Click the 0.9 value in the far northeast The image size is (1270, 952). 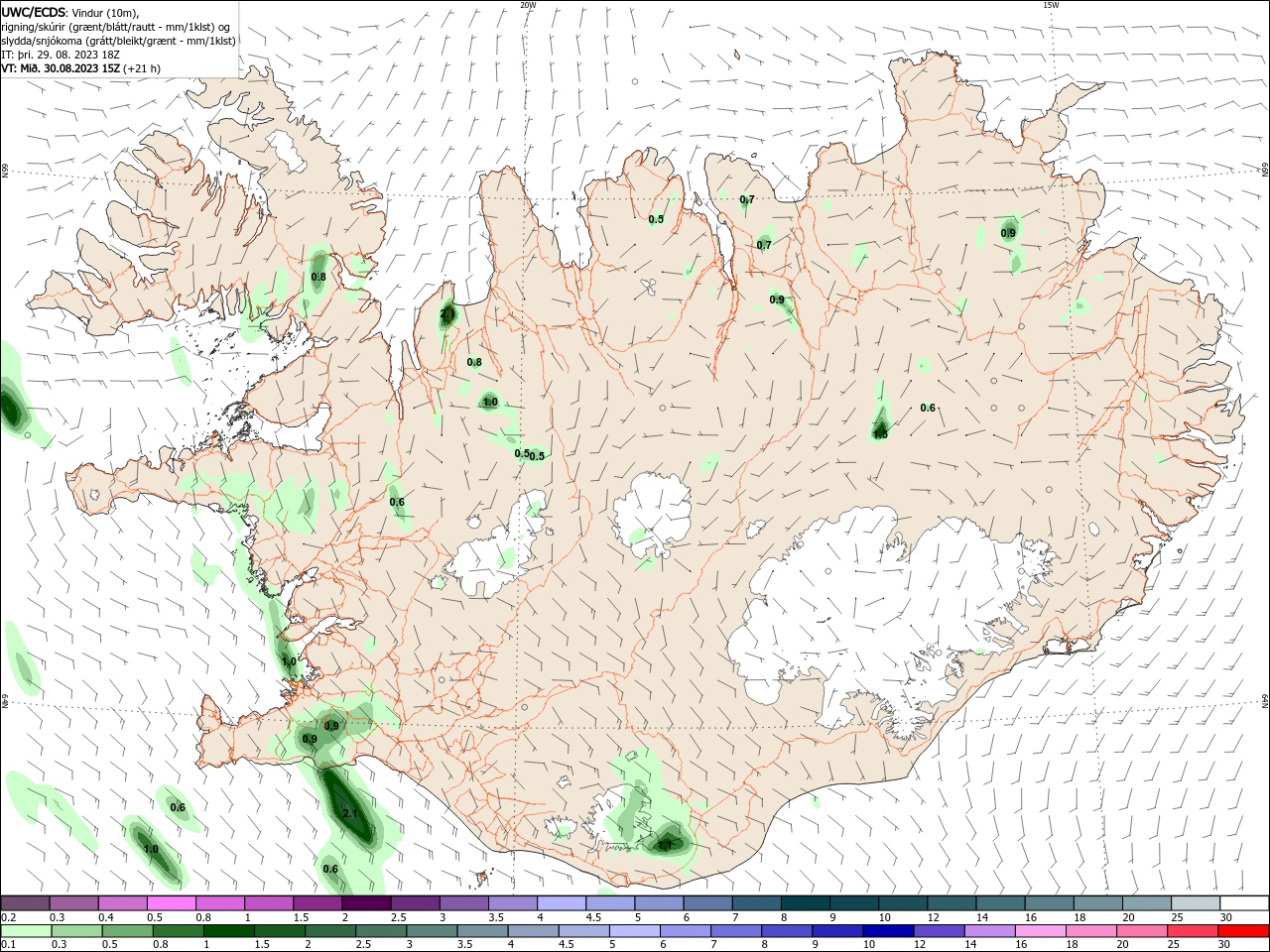point(1008,233)
